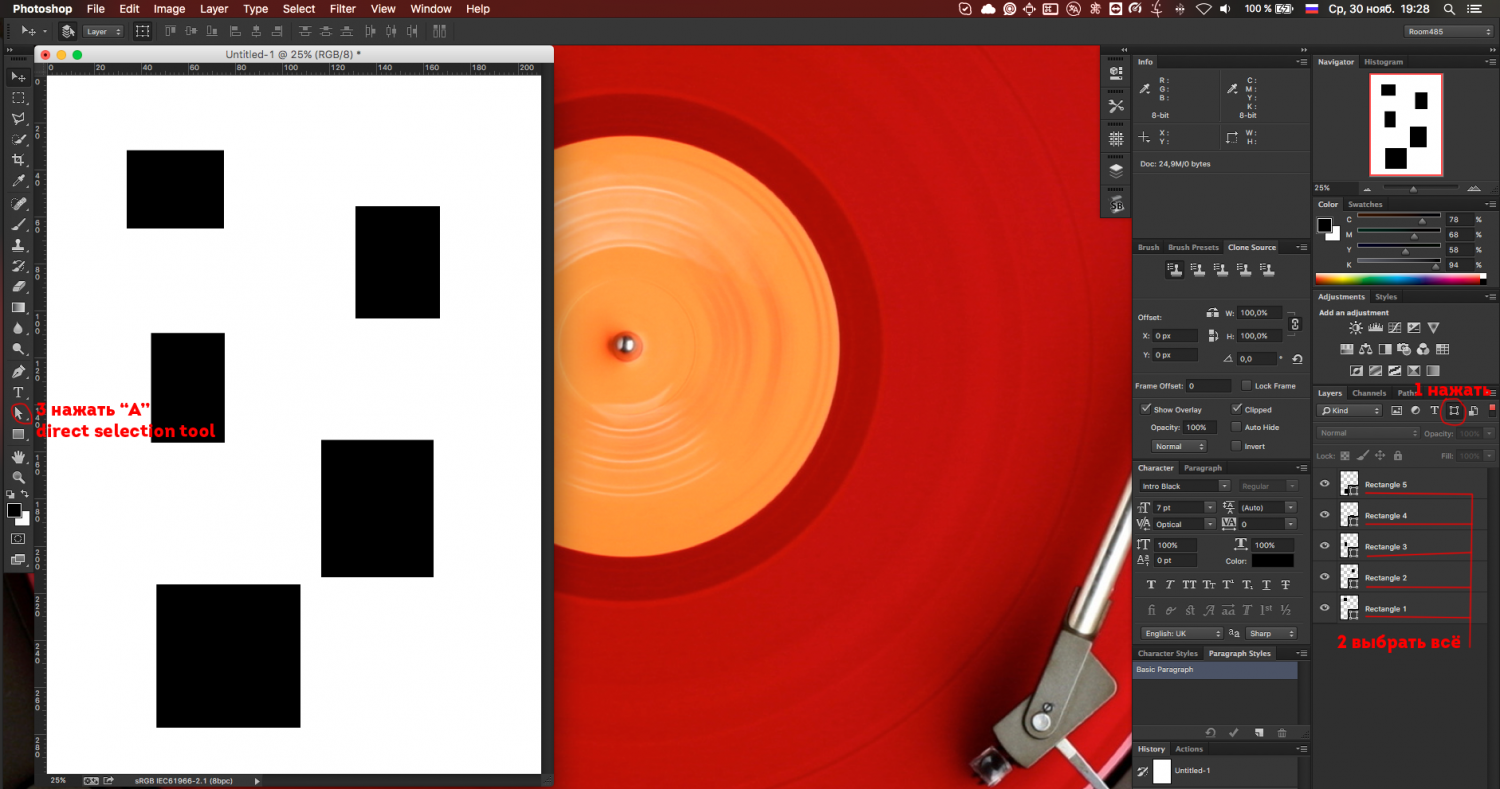Hide the Rectangle 5 layer

click(1325, 484)
